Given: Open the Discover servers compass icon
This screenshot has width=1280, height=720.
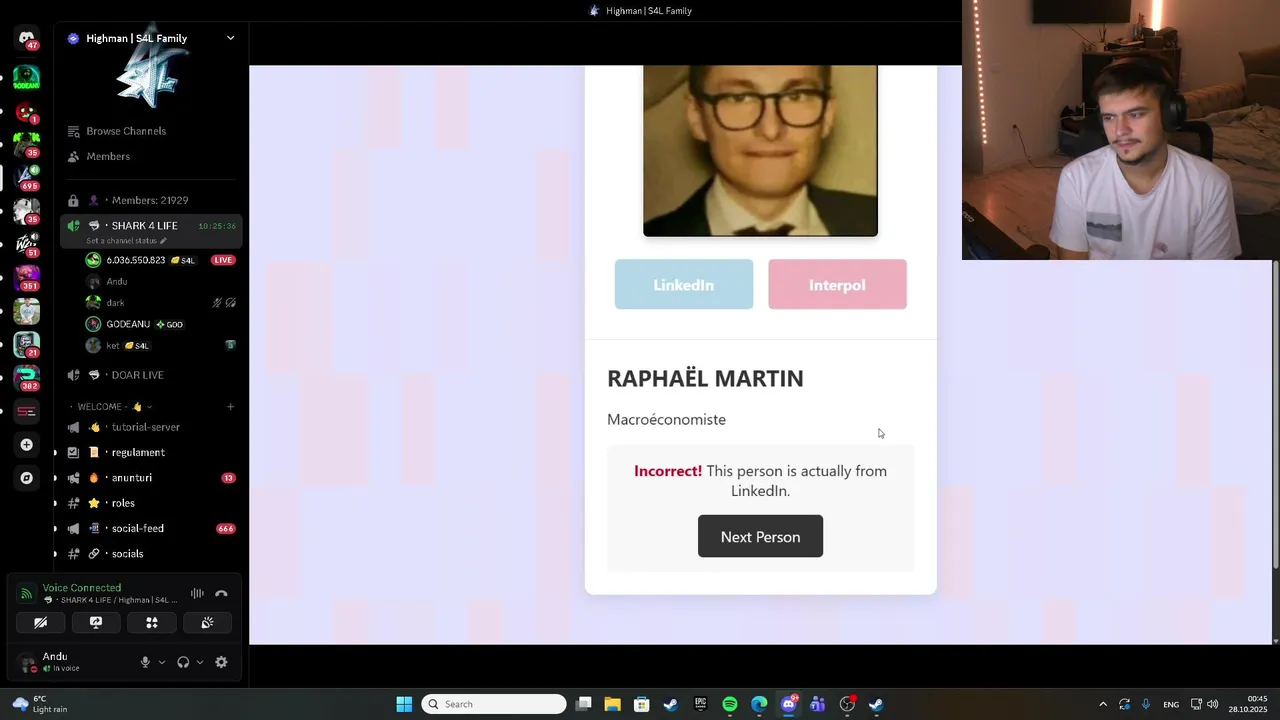Looking at the screenshot, I should pyautogui.click(x=27, y=478).
